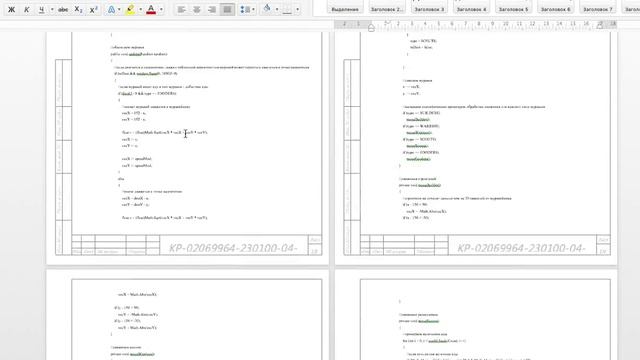The width and height of the screenshot is (640, 360).
Task: Apply the Заголовок 2 style
Action: (387, 7)
